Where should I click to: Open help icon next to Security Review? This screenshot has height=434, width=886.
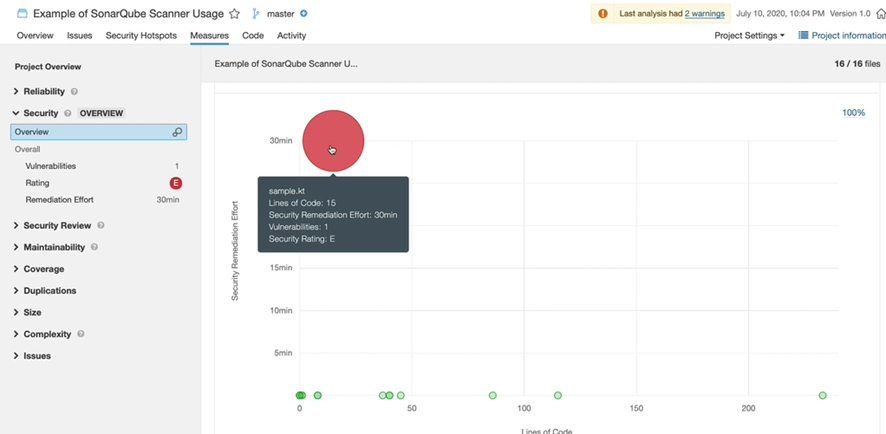(x=101, y=225)
